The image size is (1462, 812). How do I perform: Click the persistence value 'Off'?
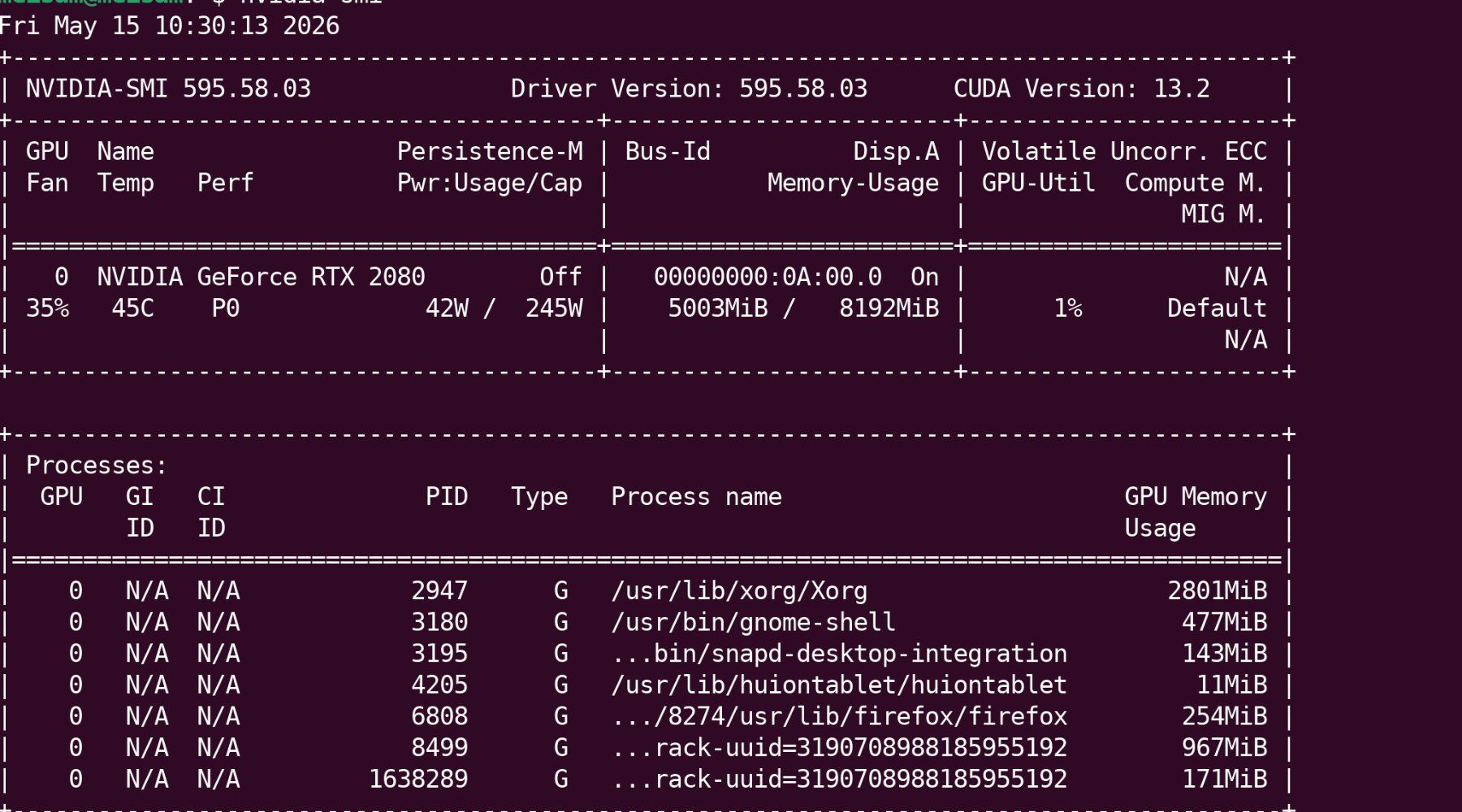[x=561, y=278]
